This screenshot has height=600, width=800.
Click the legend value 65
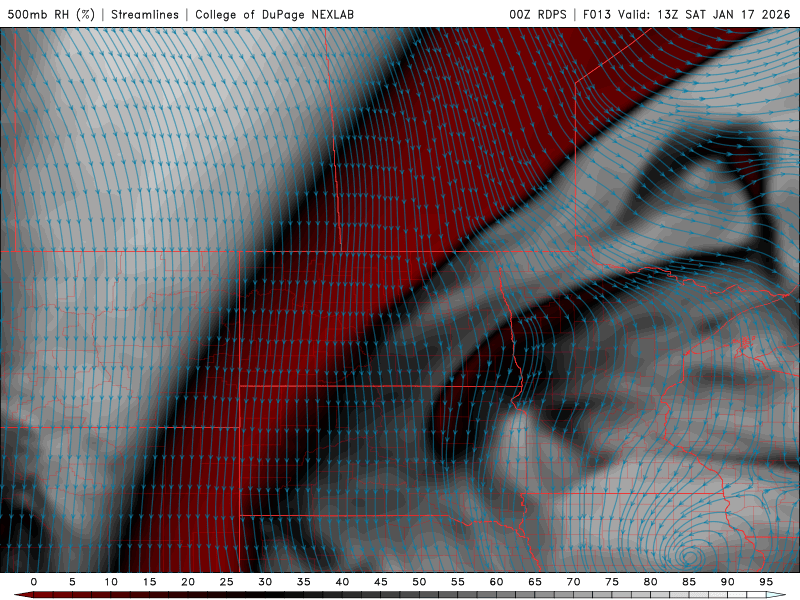click(x=535, y=582)
